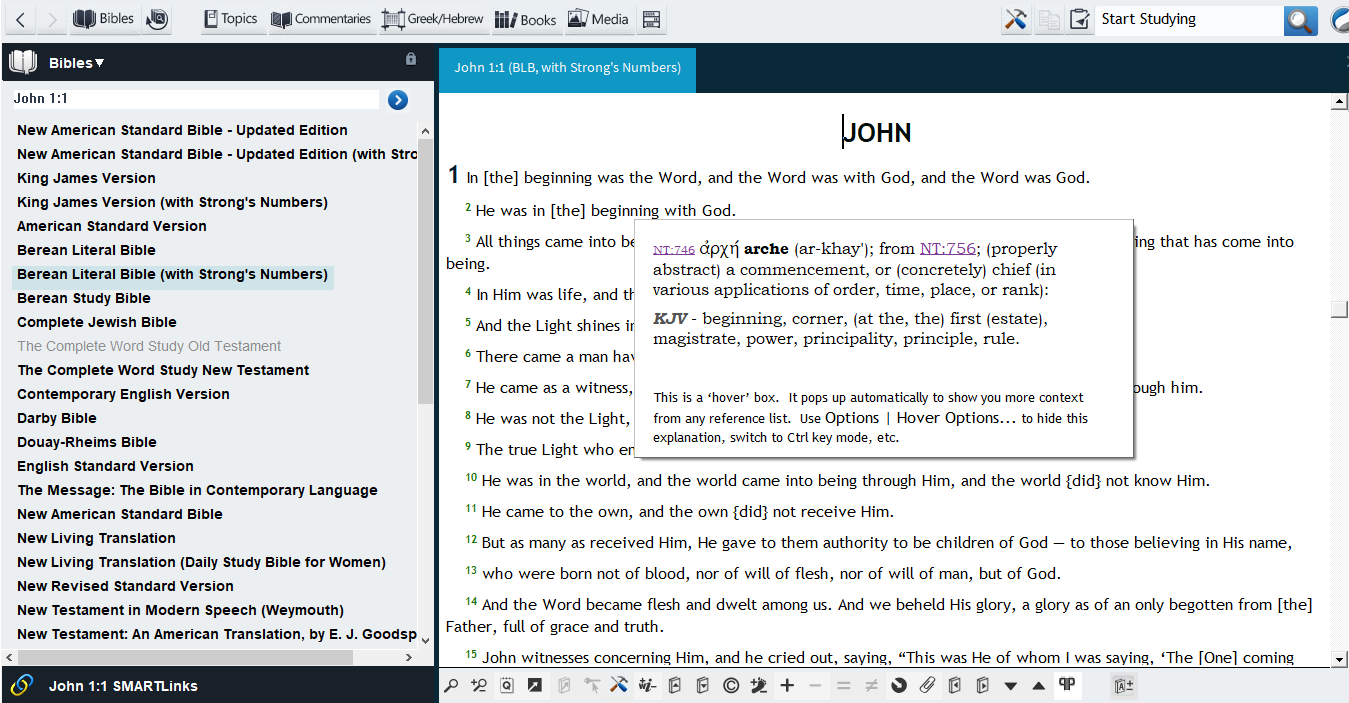
Task: Select Complete Jewish Bible
Action: click(97, 322)
